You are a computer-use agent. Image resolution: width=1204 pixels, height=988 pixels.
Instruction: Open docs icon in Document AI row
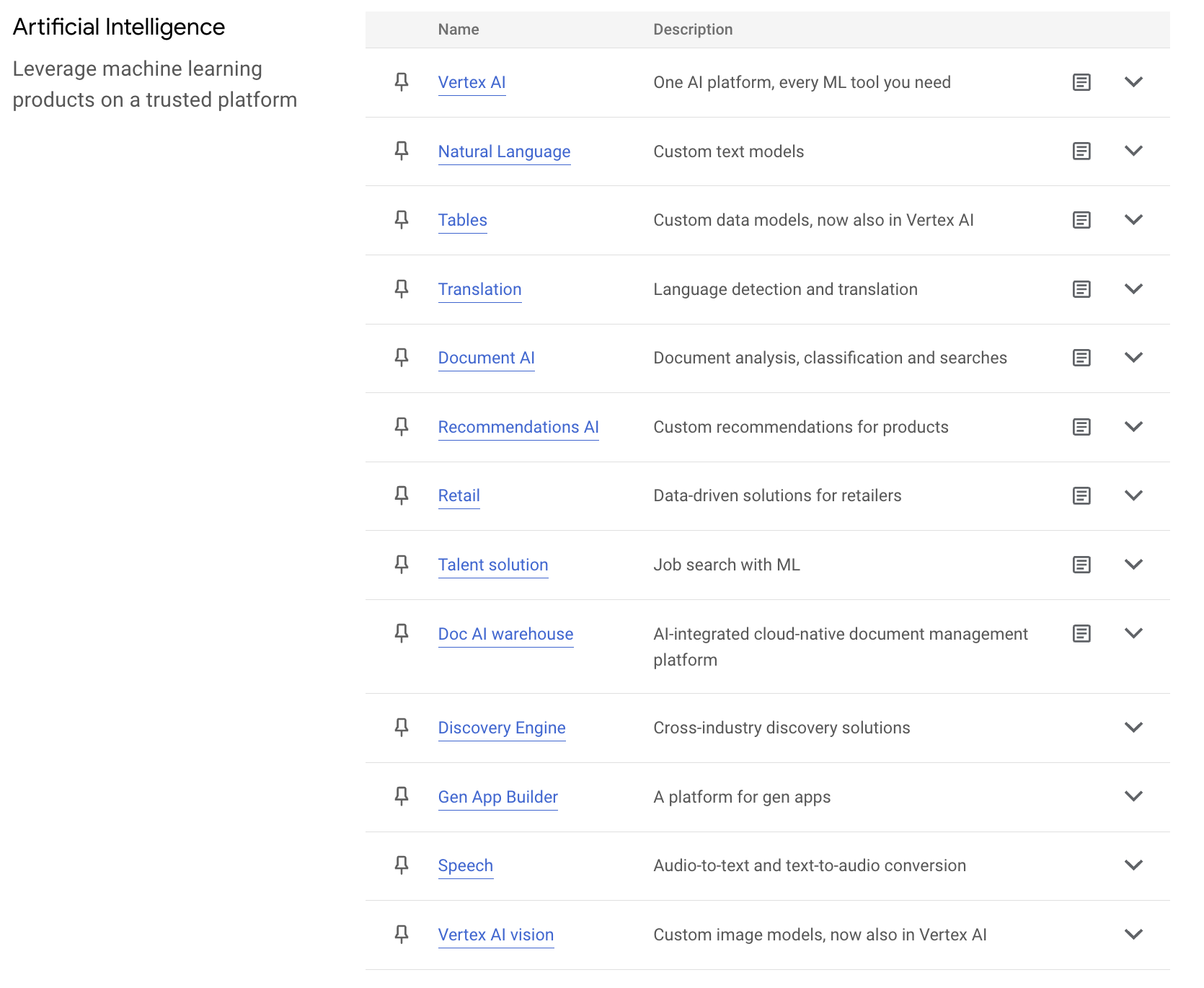[x=1081, y=358]
